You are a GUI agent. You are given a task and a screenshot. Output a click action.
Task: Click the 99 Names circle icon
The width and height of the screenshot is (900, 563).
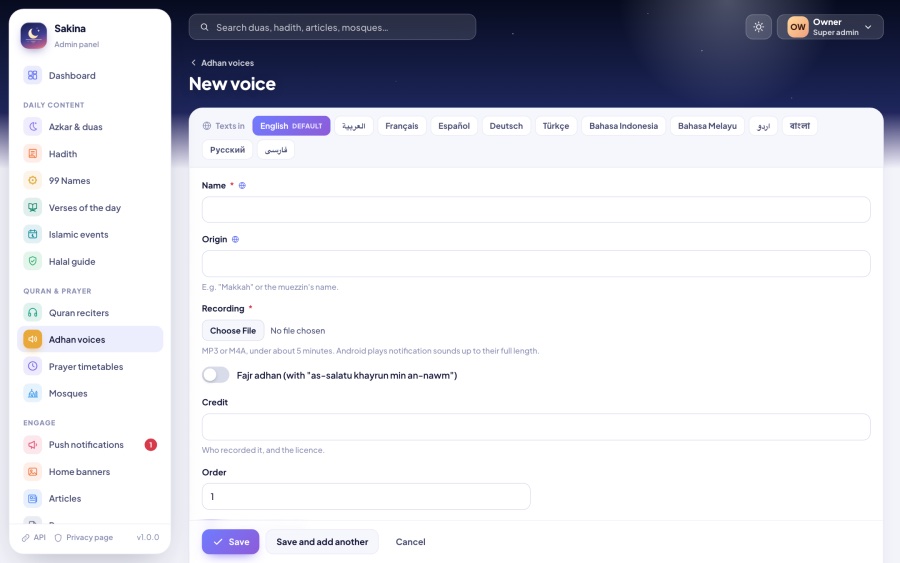coord(33,180)
